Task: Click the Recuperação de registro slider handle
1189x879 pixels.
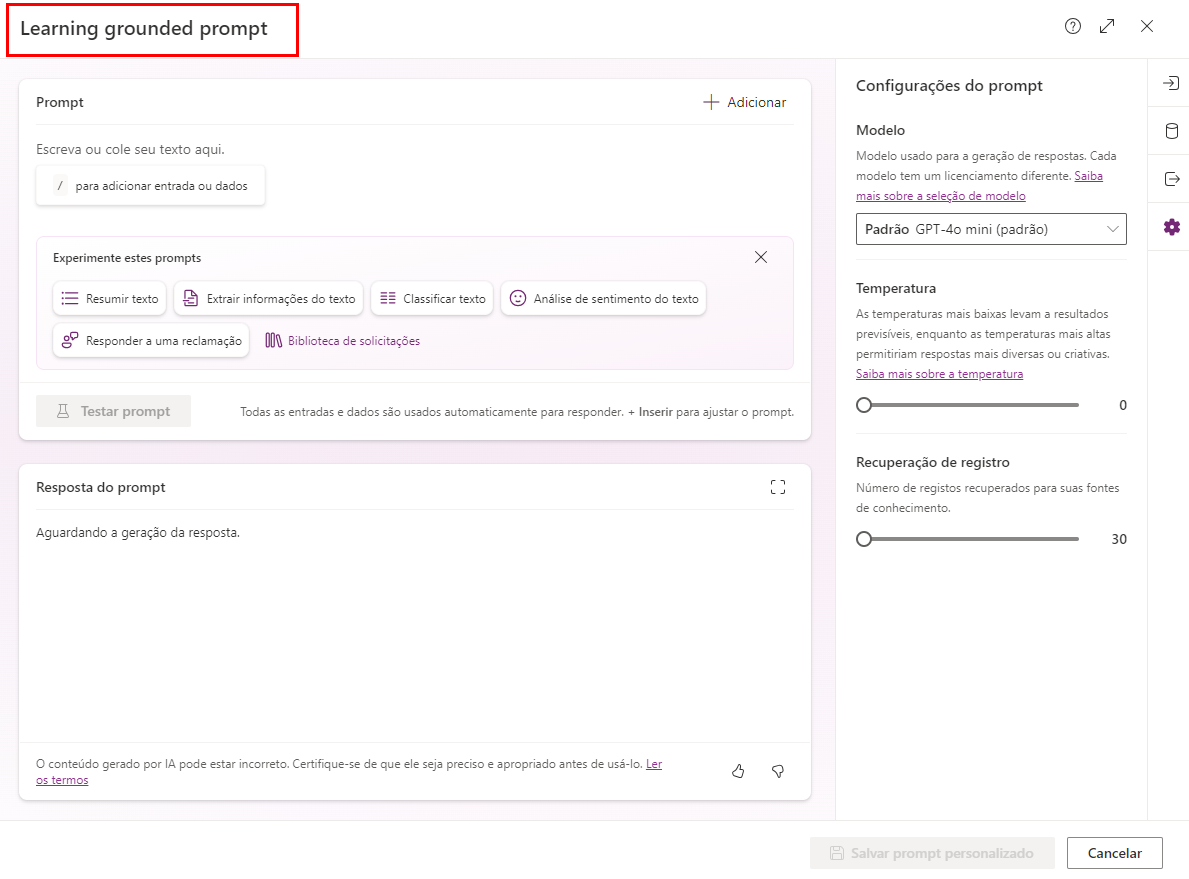Action: click(864, 539)
